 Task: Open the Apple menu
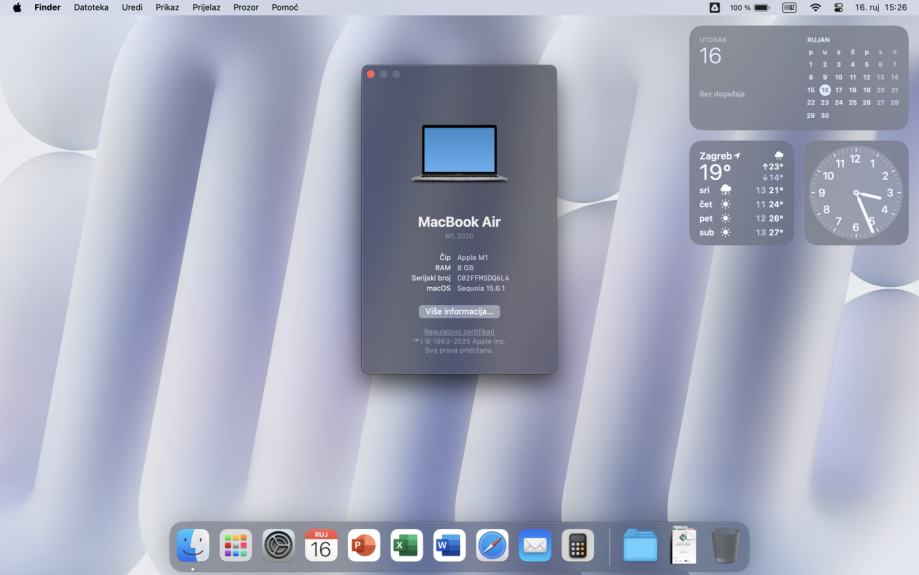(x=17, y=7)
